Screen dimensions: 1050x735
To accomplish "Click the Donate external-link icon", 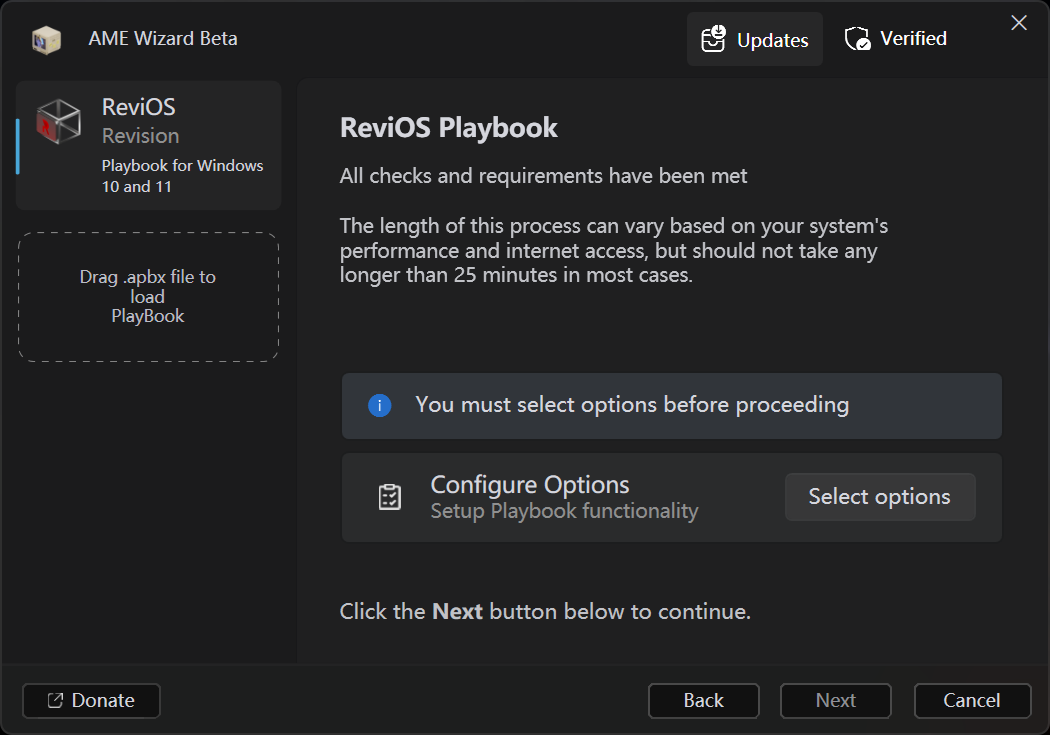I will [x=56, y=701].
